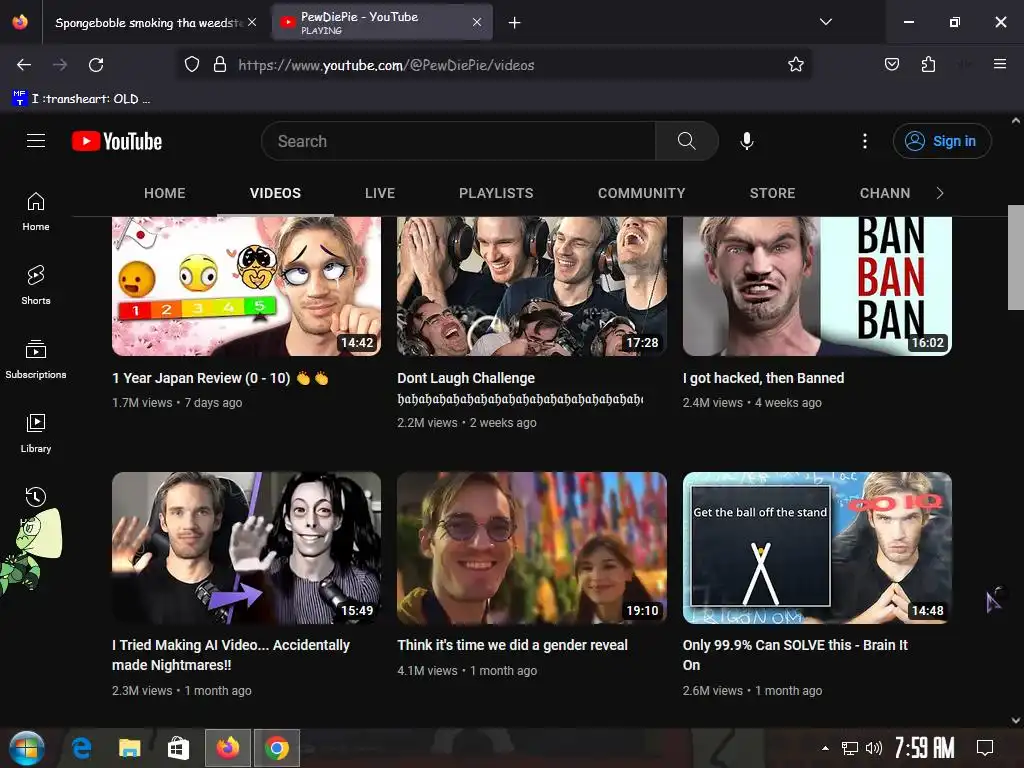Open History clock icon in sidebar
The width and height of the screenshot is (1024, 768).
pyautogui.click(x=36, y=497)
